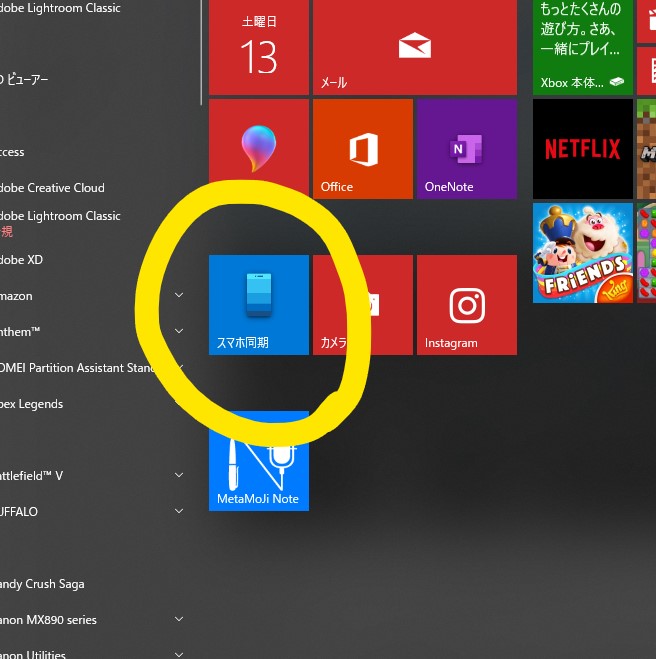Image resolution: width=656 pixels, height=659 pixels.
Task: Open the MetaMoJi Note tile
Action: tap(258, 460)
